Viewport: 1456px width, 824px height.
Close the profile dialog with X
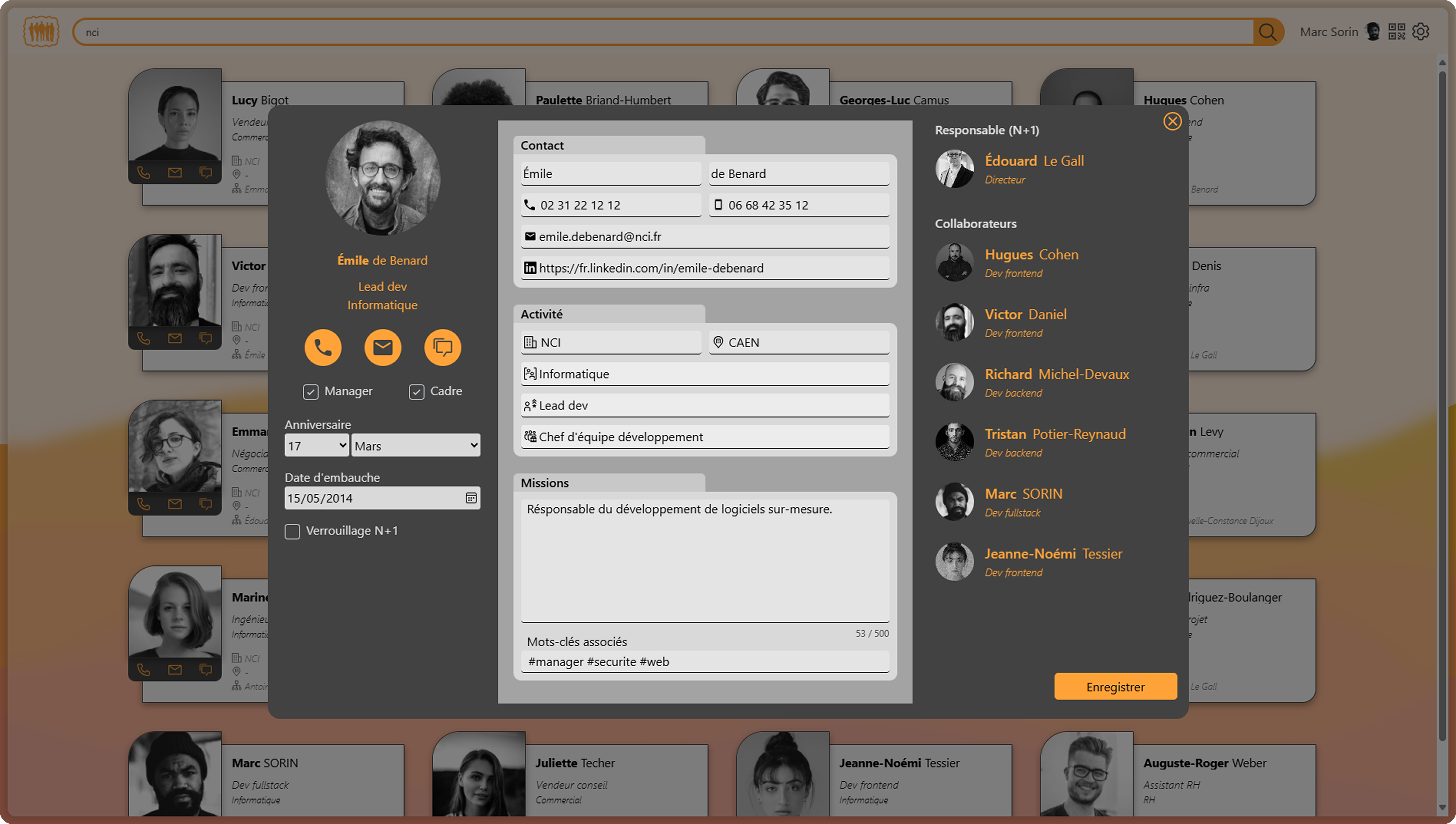click(1172, 121)
